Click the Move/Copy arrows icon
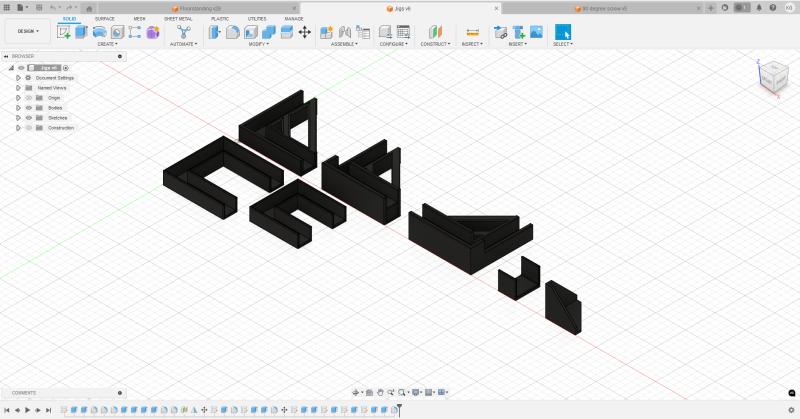Image resolution: width=800 pixels, height=419 pixels. pos(304,32)
